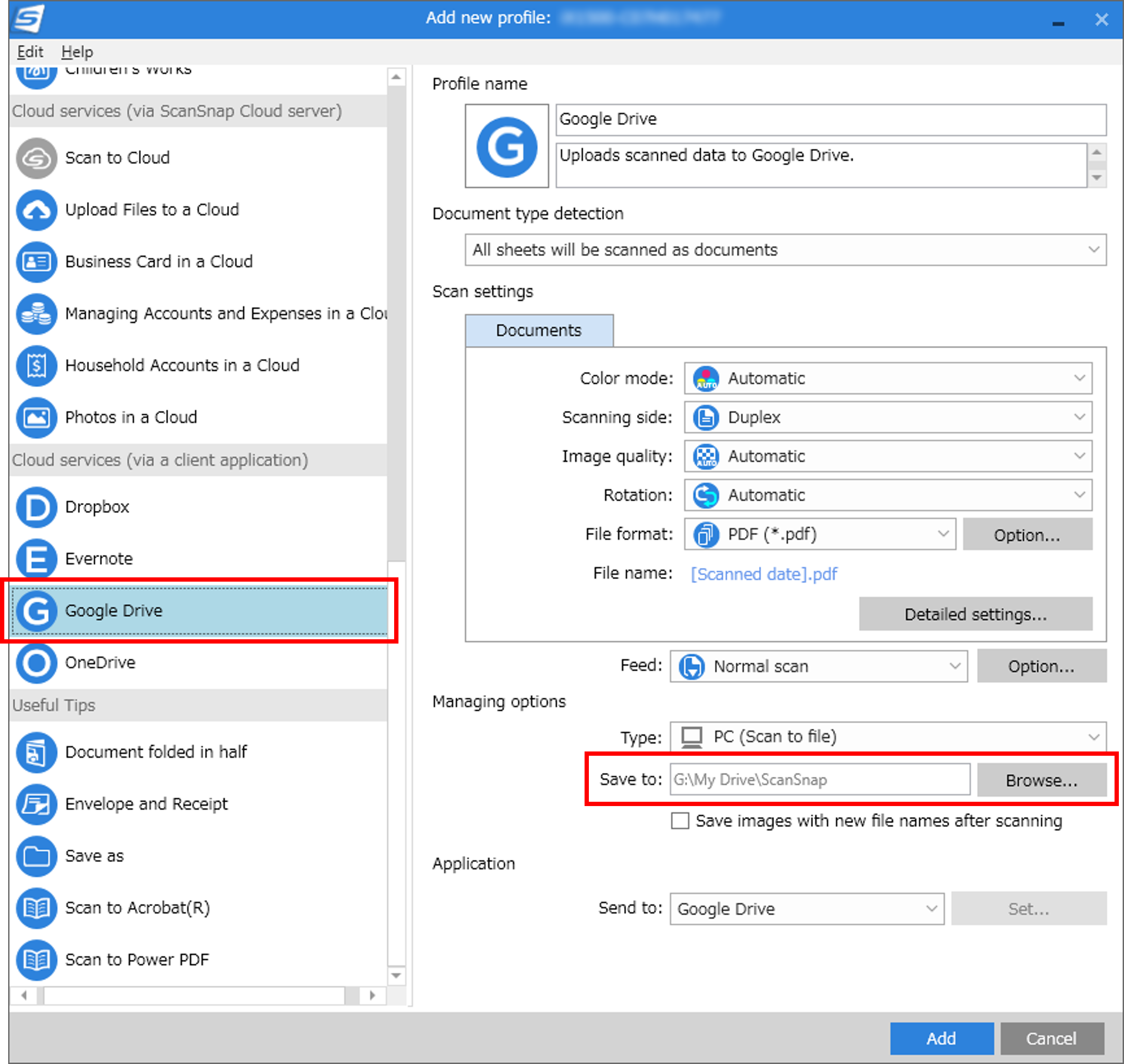Select the Photos in a Cloud icon
The image size is (1124, 1064).
[36, 418]
